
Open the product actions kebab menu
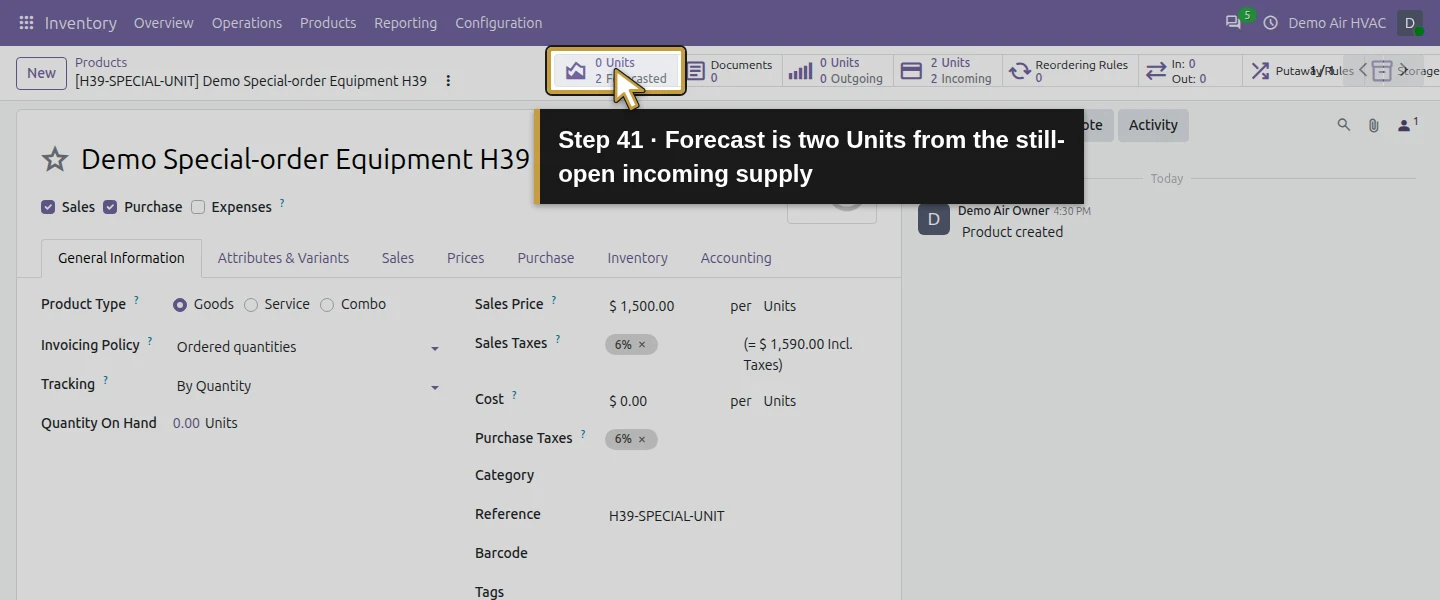coord(448,80)
